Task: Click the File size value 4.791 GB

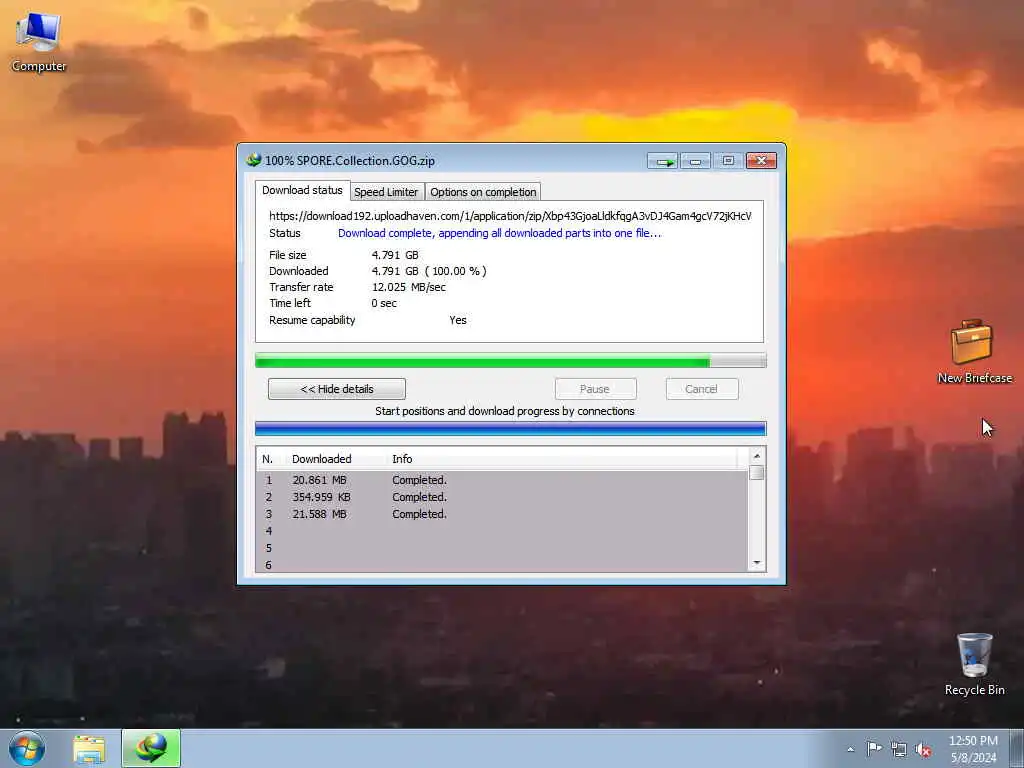Action: coord(395,255)
